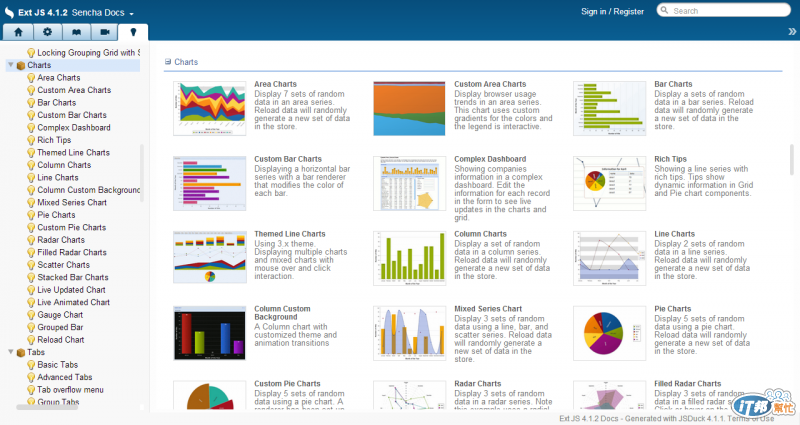
Task: Select Custom Area Charts tree item
Action: (x=74, y=90)
